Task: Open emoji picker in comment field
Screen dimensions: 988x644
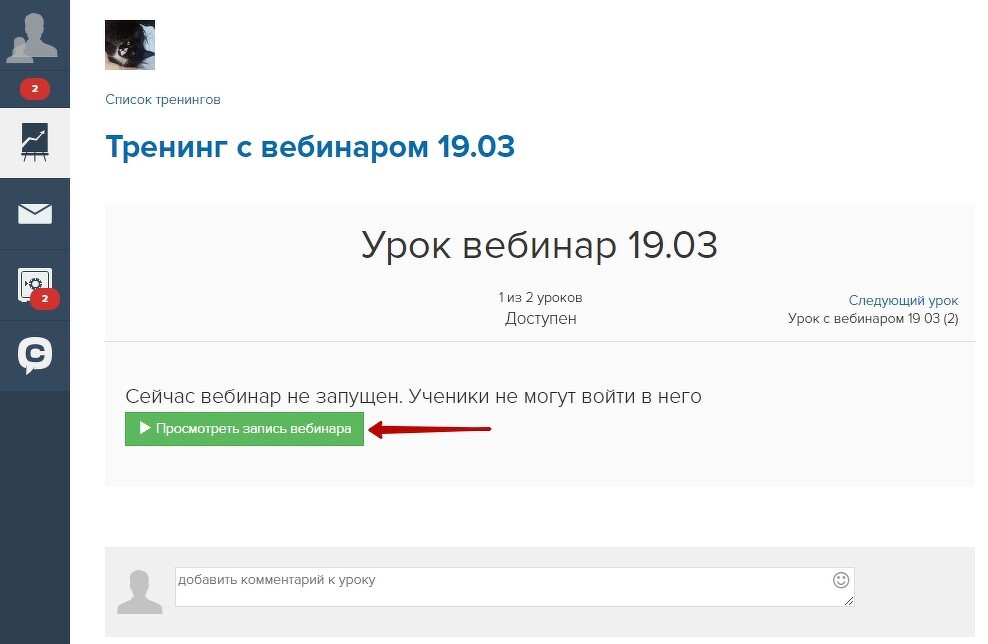Action: 841,580
